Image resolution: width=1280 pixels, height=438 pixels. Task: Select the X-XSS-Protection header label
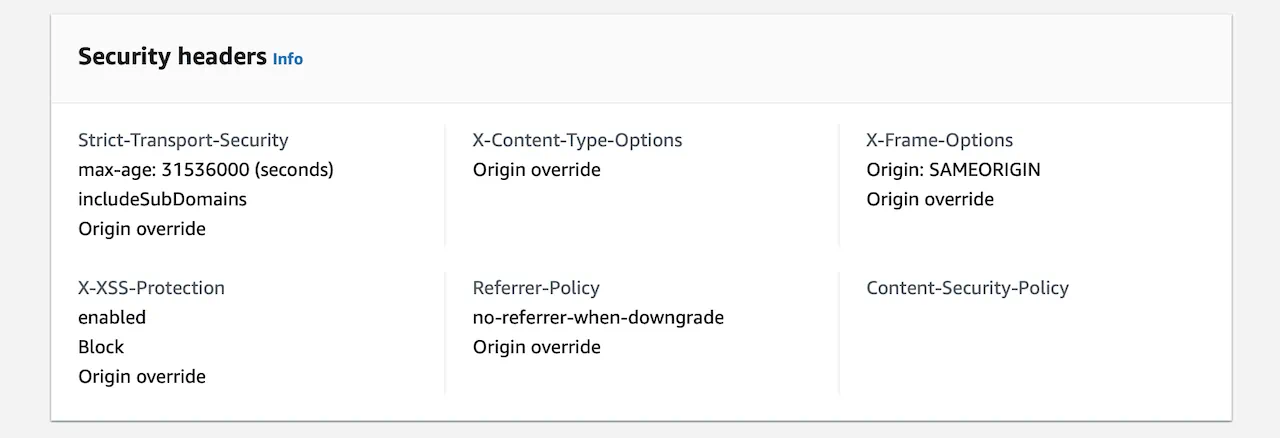(151, 288)
